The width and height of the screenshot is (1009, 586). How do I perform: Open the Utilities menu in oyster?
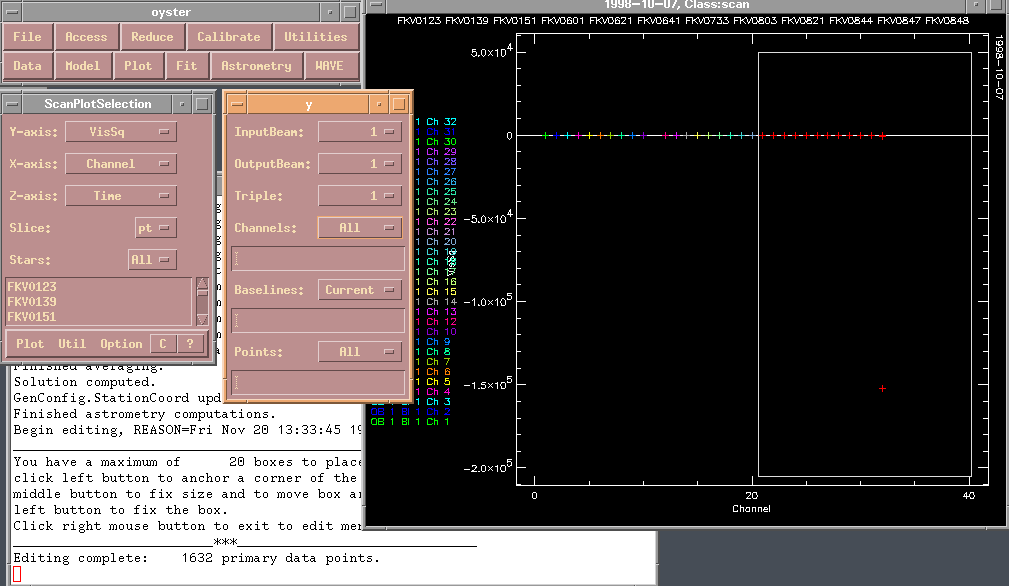(315, 37)
